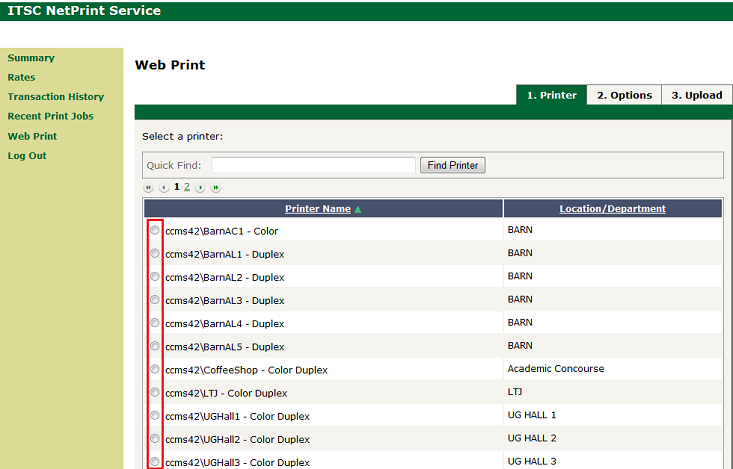The height and width of the screenshot is (469, 733).
Task: Sort by Printer Name column header
Action: click(x=318, y=209)
